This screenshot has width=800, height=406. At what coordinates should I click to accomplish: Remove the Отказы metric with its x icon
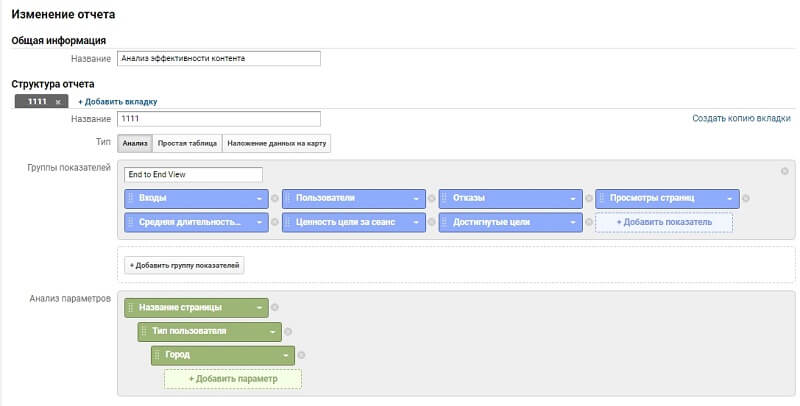(589, 198)
